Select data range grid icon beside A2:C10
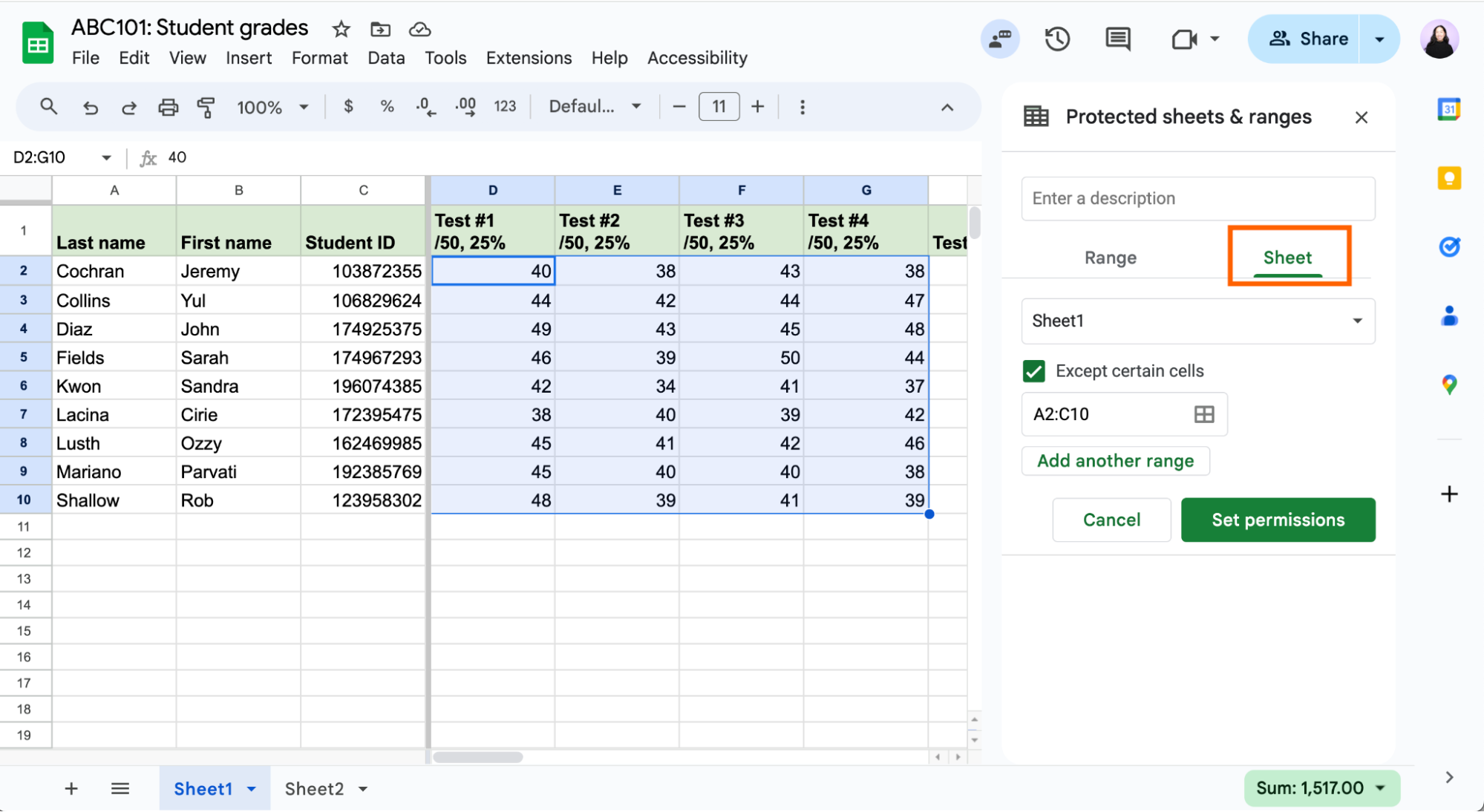 tap(1204, 414)
